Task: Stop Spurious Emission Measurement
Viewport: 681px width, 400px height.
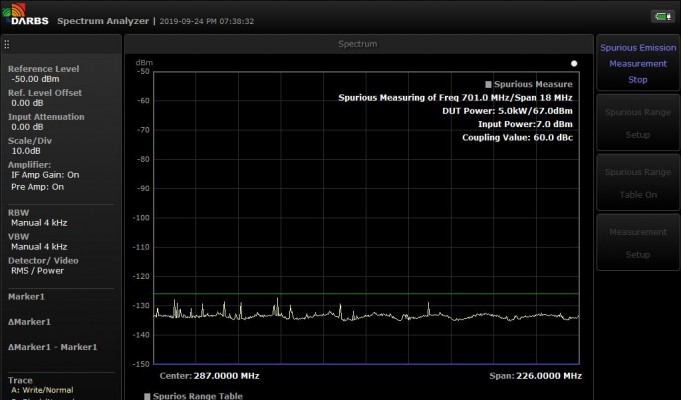Action: [x=638, y=63]
